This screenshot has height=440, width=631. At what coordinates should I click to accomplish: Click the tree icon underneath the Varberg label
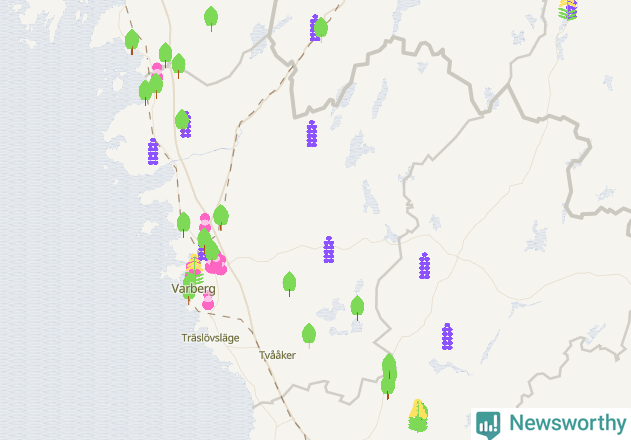click(x=189, y=291)
